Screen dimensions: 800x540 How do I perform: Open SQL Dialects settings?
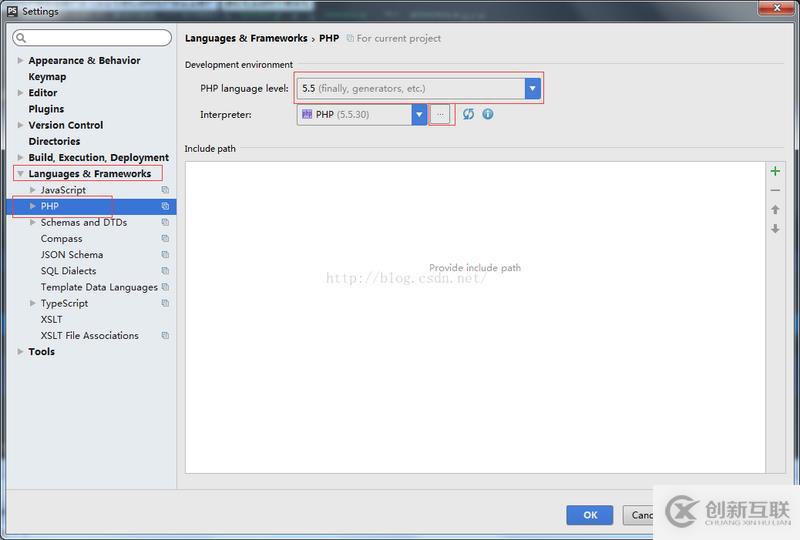pyautogui.click(x=68, y=271)
